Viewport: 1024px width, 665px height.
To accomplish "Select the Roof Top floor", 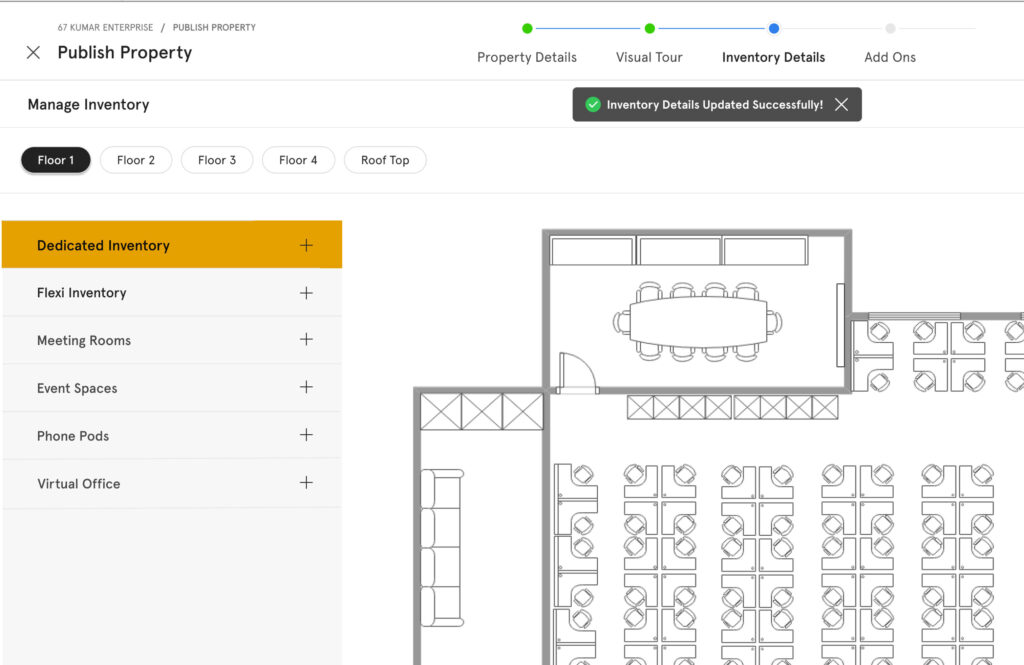I will 385,160.
